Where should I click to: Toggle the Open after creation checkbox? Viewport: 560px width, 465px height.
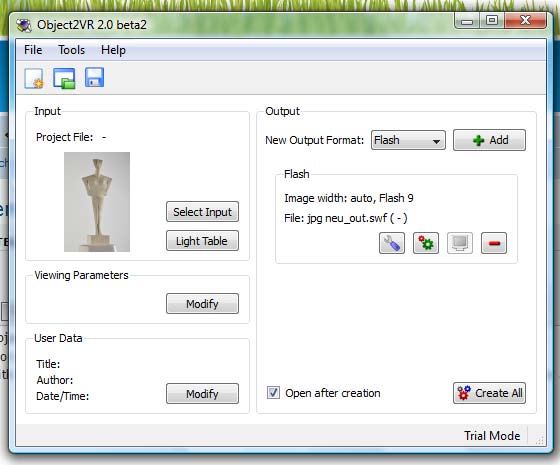coord(274,393)
